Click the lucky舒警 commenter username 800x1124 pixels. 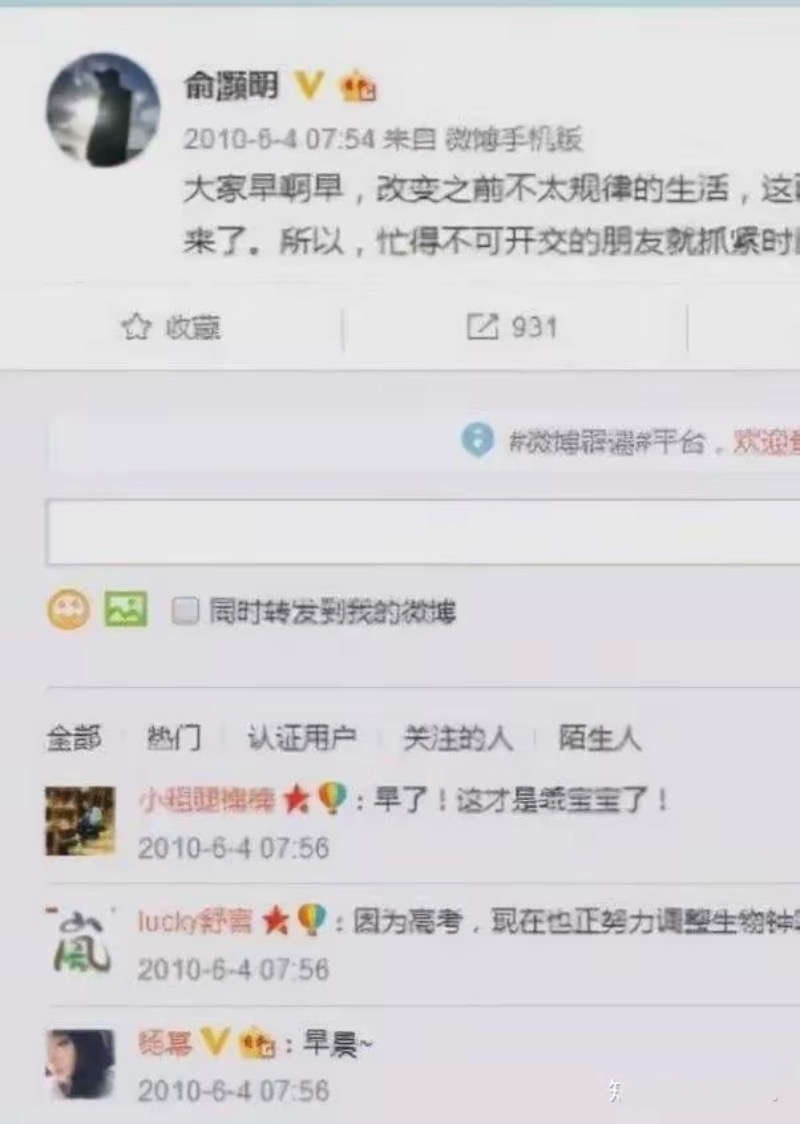coord(194,921)
